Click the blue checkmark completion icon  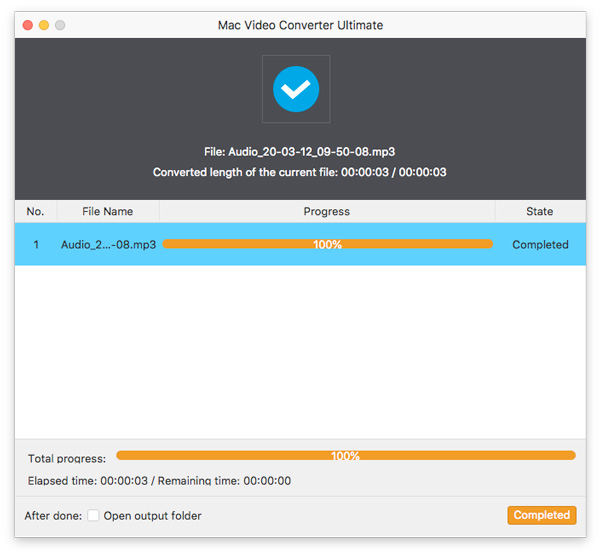coord(296,89)
